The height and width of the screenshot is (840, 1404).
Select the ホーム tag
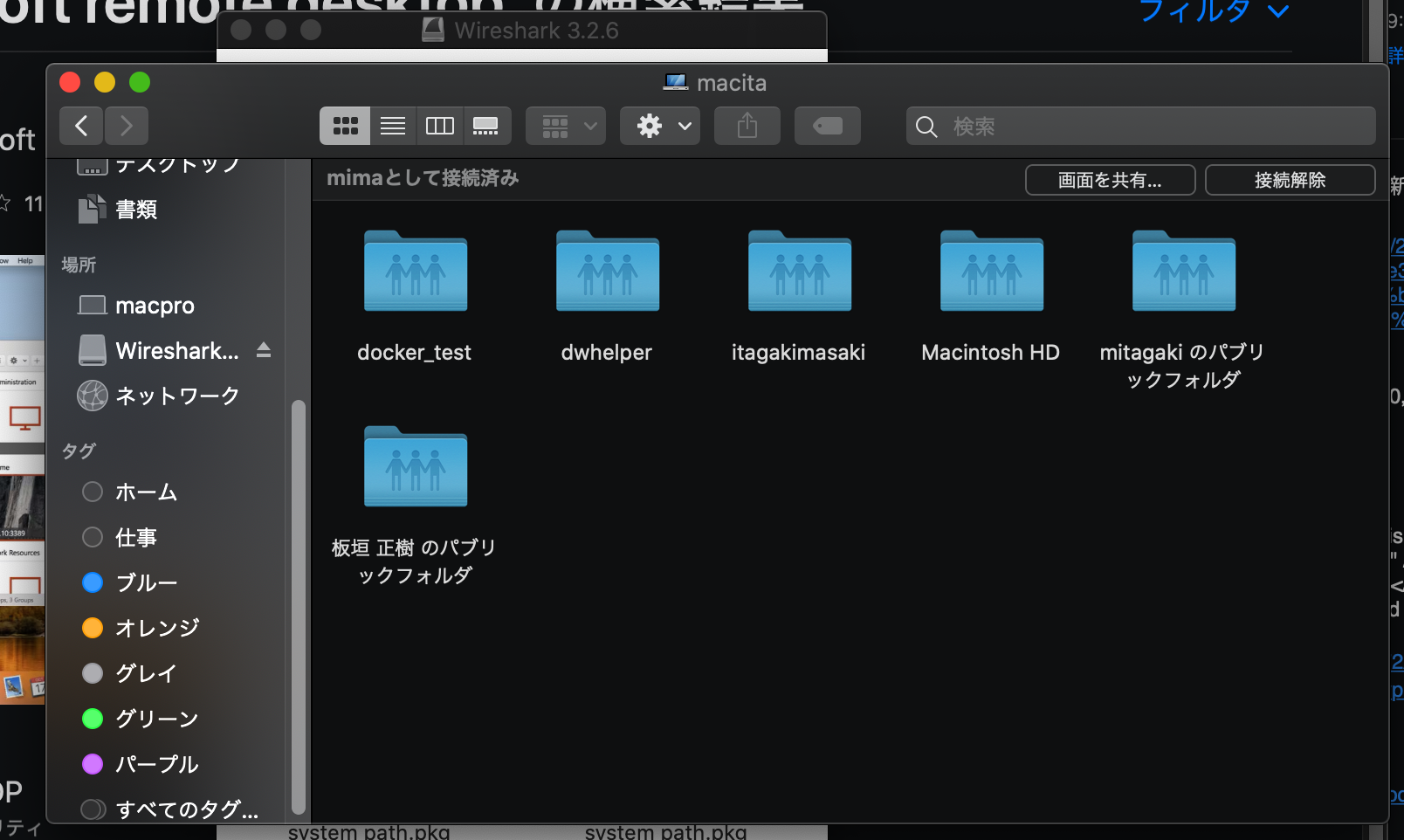point(166,492)
